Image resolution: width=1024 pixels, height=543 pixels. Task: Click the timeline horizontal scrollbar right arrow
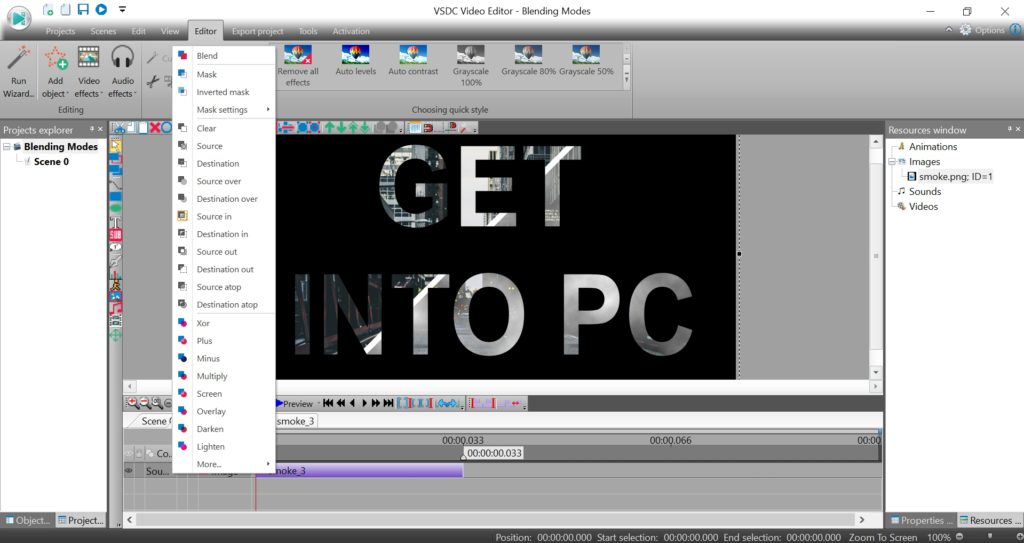coord(861,519)
